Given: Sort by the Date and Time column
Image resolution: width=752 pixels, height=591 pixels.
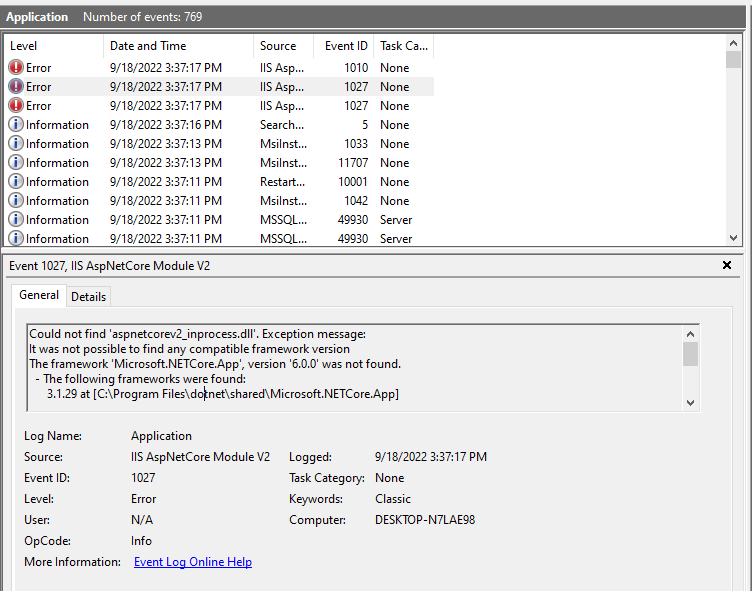Looking at the screenshot, I should (178, 46).
